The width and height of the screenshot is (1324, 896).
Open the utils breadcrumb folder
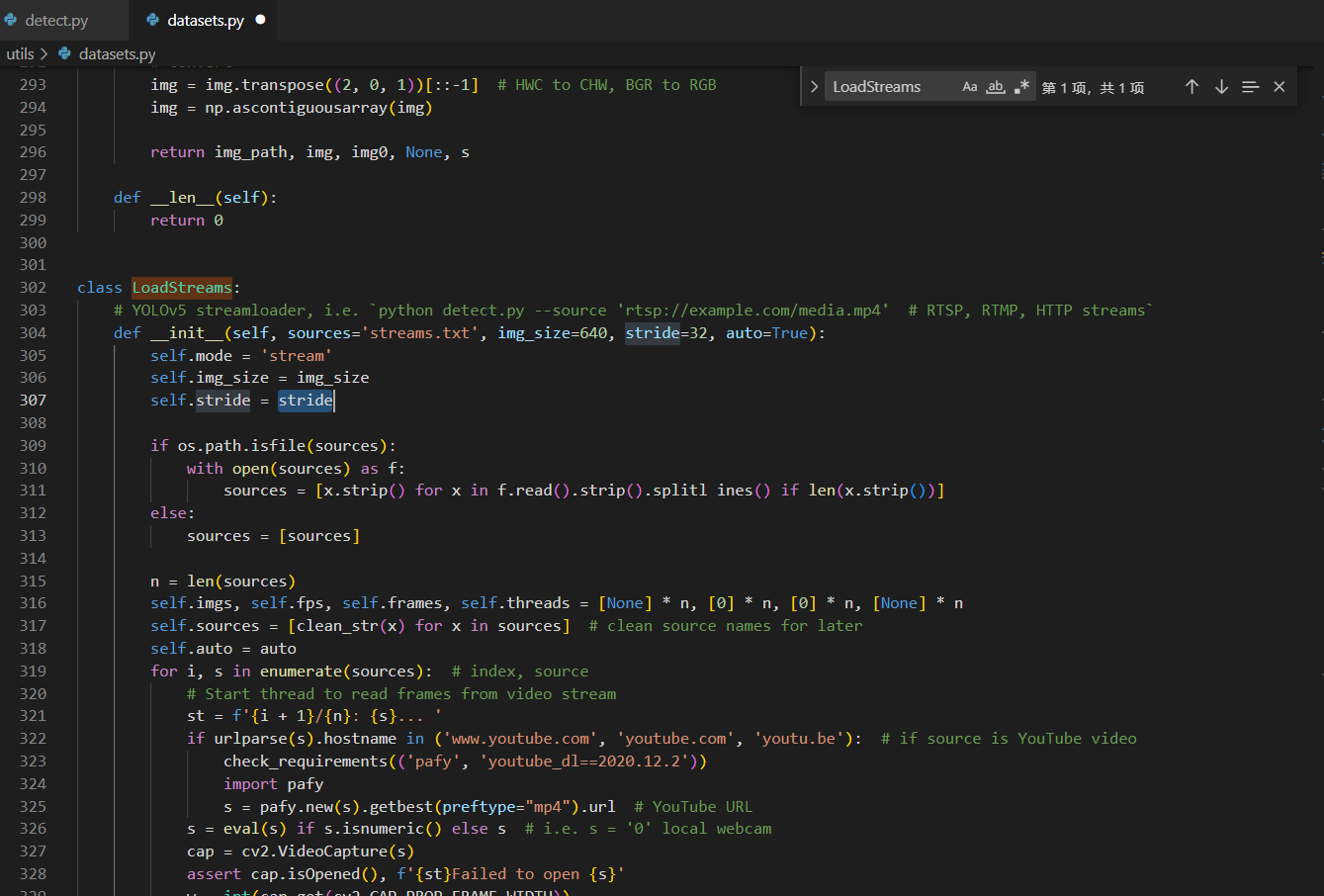click(x=20, y=53)
